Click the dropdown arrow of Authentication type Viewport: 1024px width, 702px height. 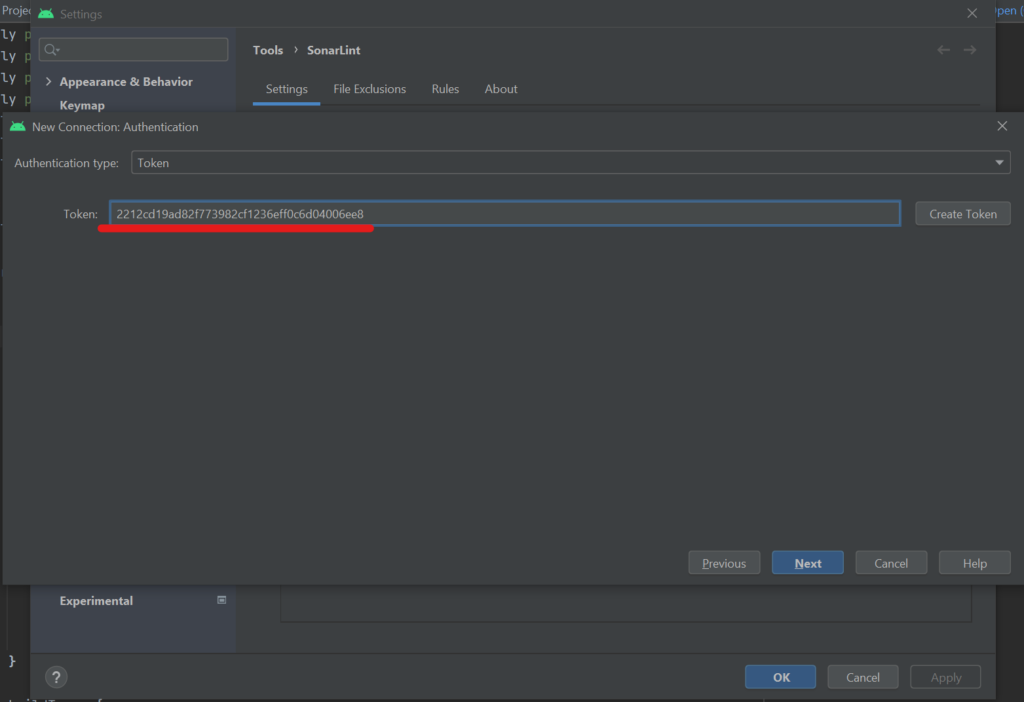click(999, 163)
